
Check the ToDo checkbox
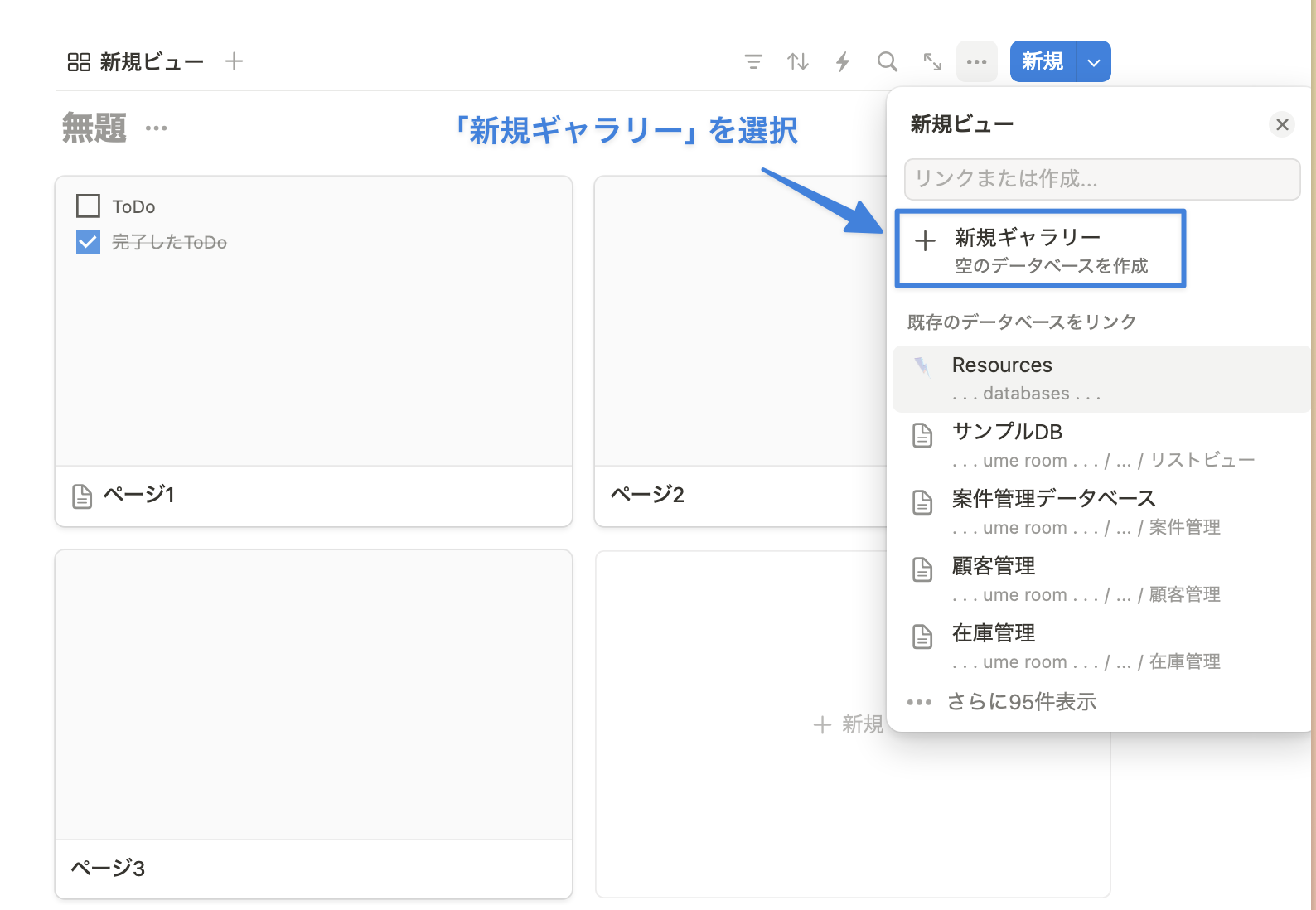(88, 206)
